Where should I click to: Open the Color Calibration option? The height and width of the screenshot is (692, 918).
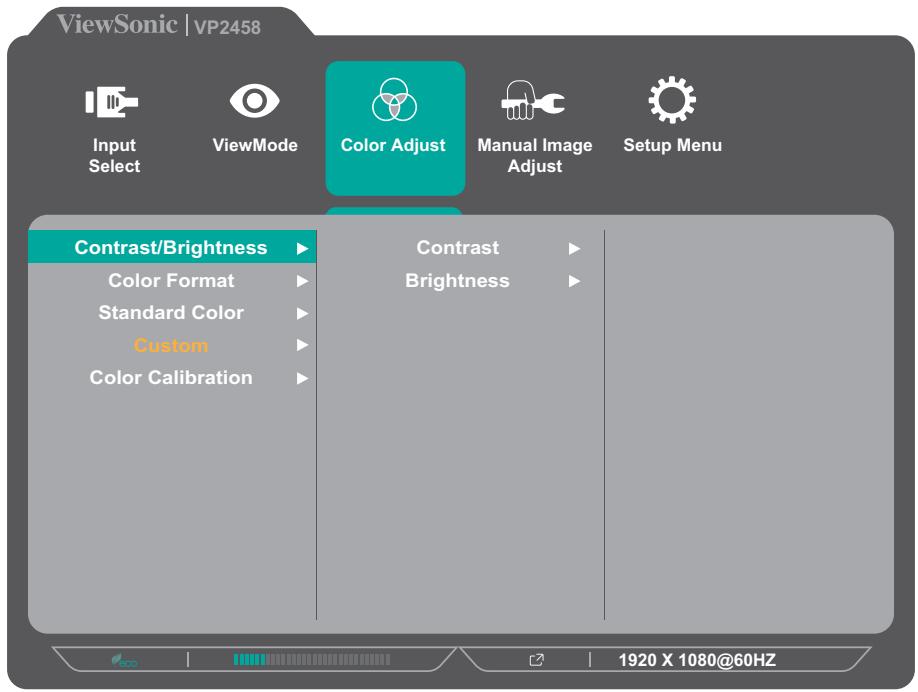(x=171, y=378)
